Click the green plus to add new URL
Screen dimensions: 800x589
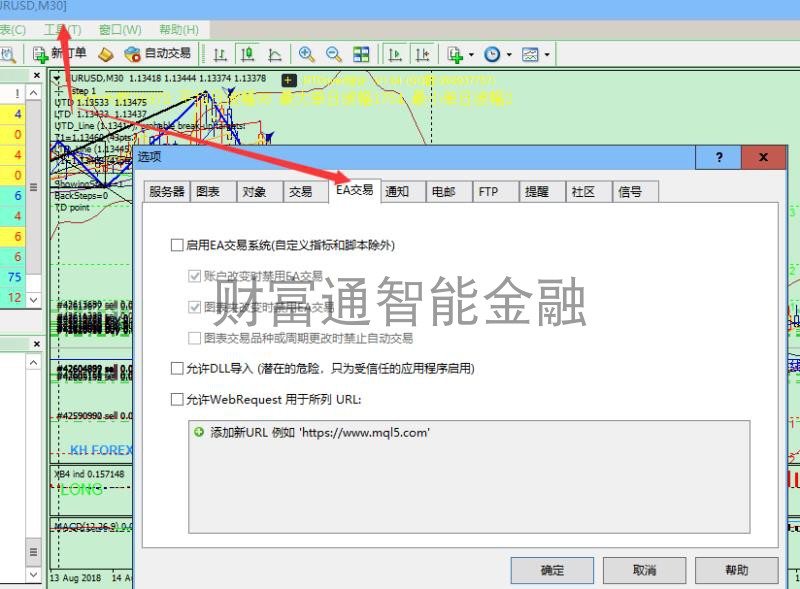(198, 432)
